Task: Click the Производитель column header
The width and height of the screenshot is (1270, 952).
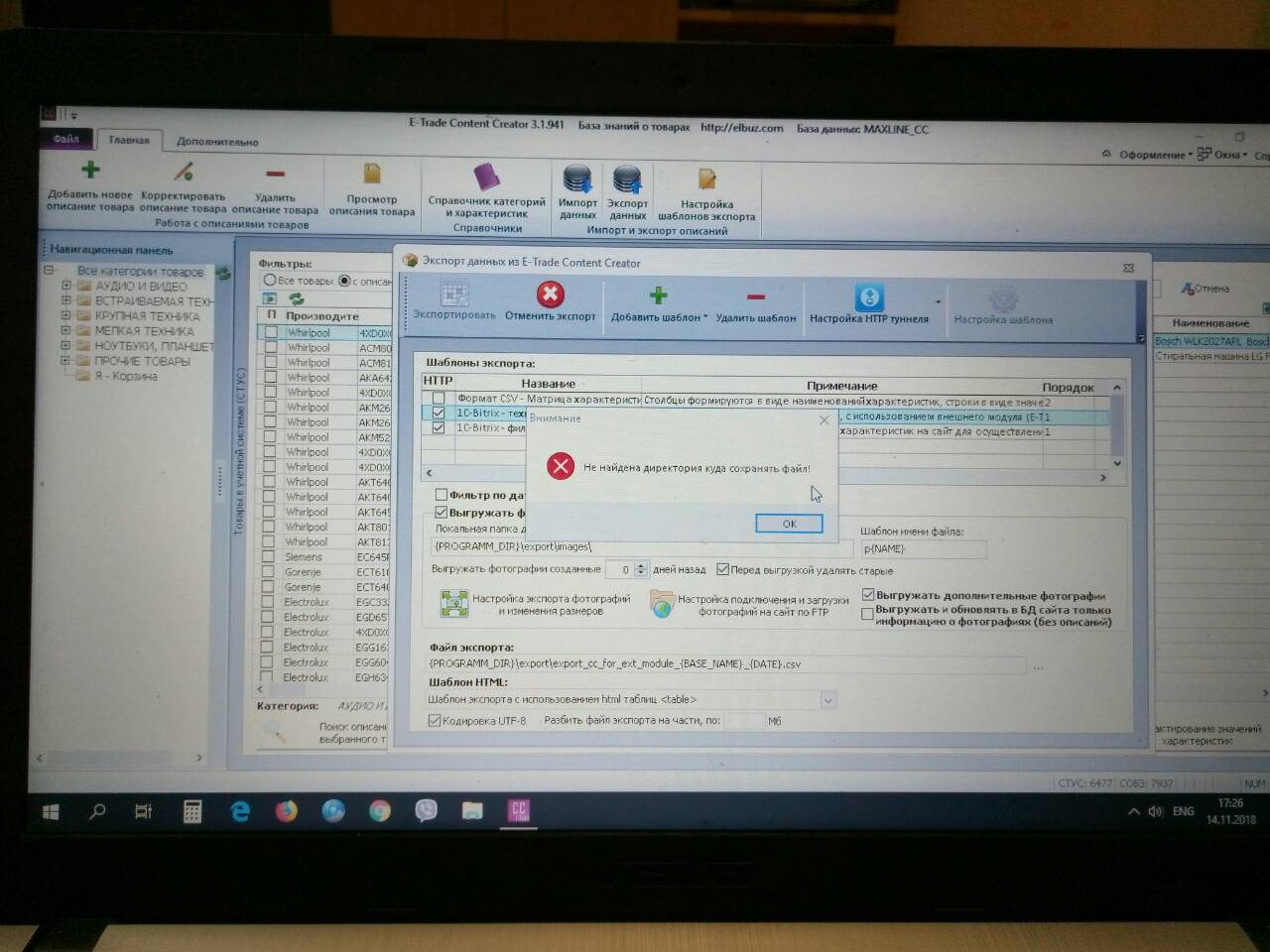Action: (322, 316)
